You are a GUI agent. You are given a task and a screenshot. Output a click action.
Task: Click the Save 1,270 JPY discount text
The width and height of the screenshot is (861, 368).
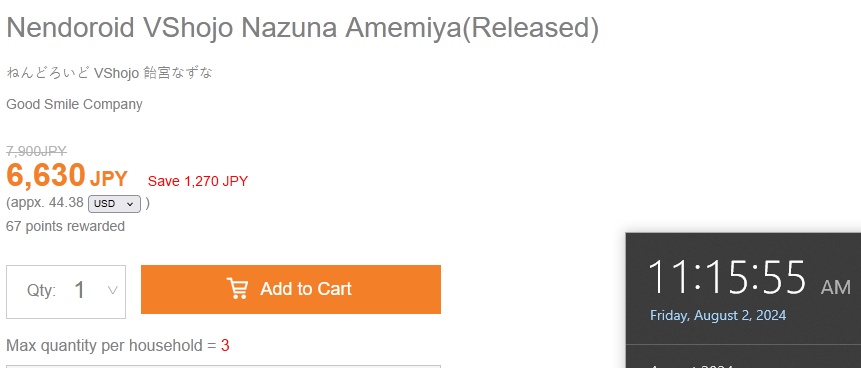(198, 181)
